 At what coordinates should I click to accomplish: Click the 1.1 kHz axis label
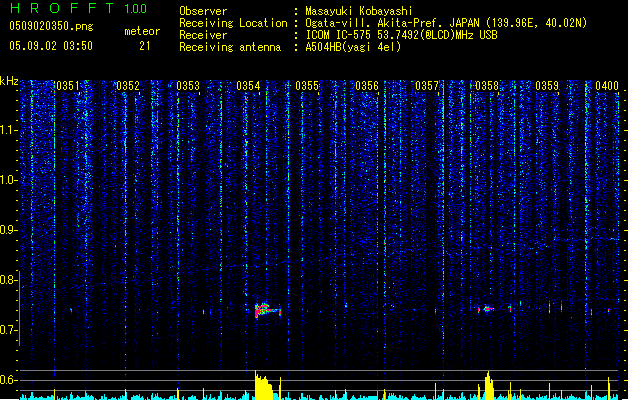(8, 130)
